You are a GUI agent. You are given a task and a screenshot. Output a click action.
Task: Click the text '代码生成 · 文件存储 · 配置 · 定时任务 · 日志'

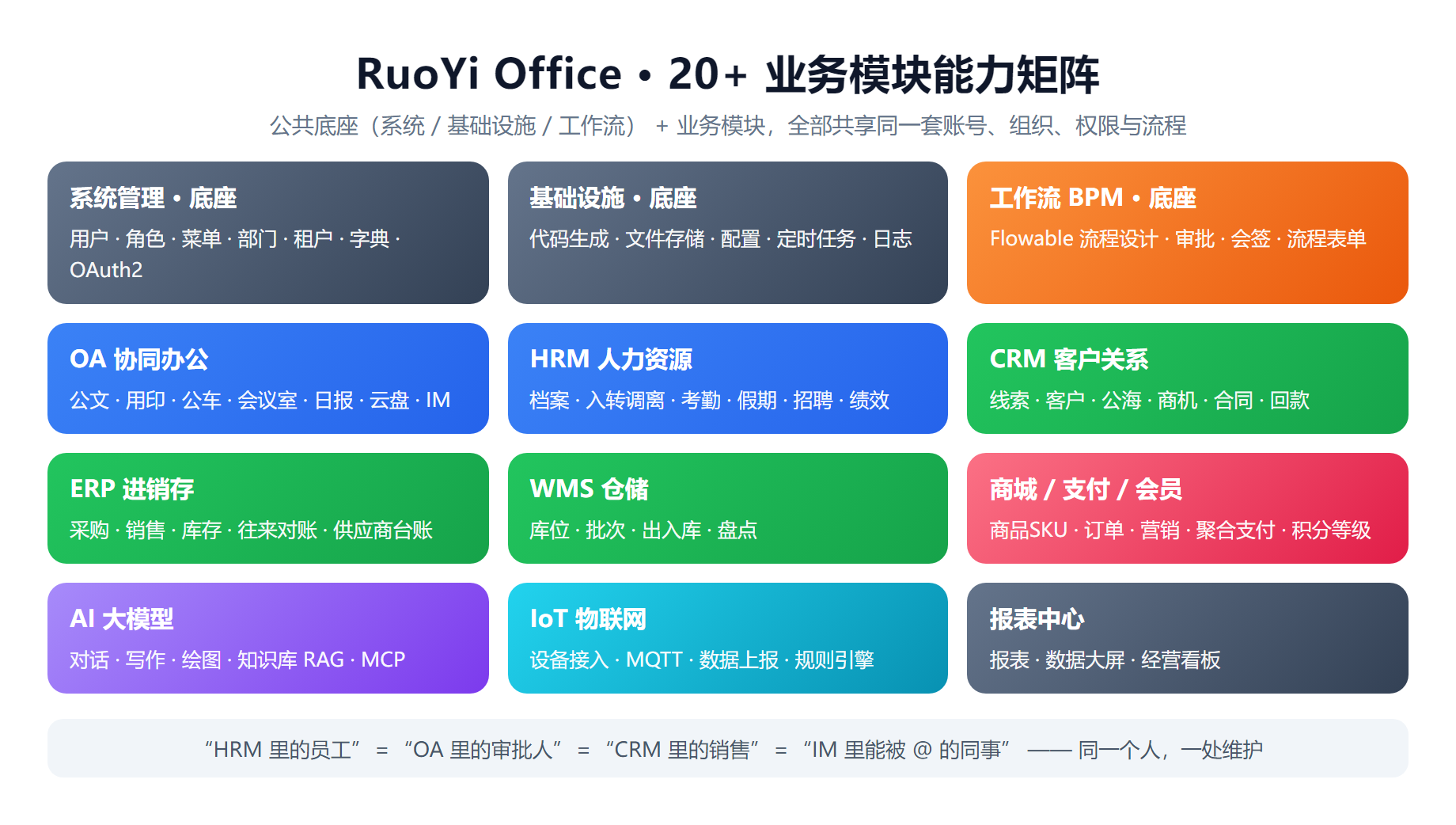tap(720, 239)
